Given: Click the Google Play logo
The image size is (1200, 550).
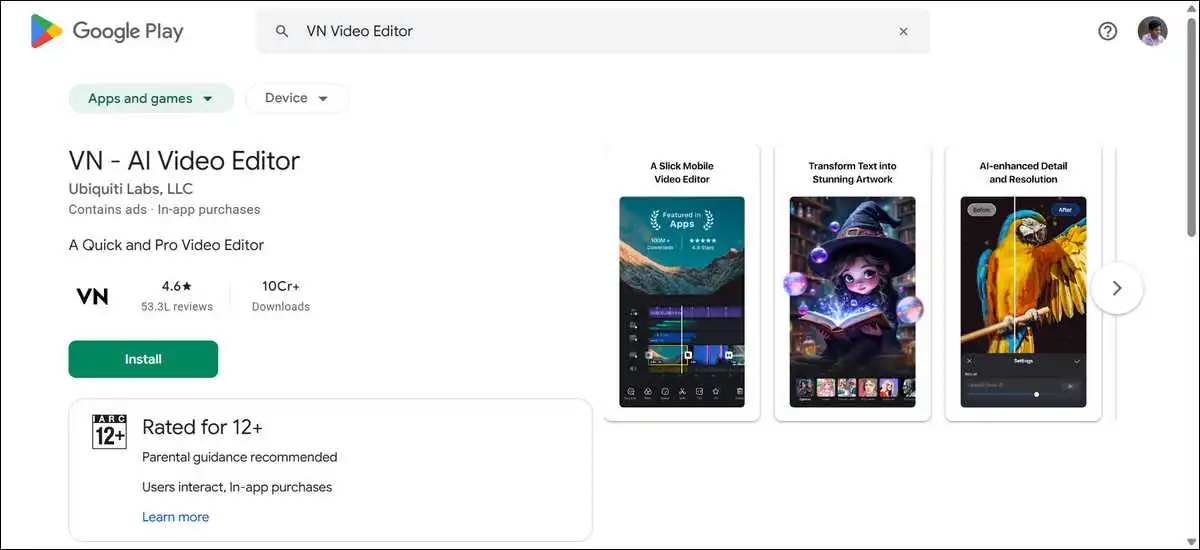Looking at the screenshot, I should [x=107, y=31].
